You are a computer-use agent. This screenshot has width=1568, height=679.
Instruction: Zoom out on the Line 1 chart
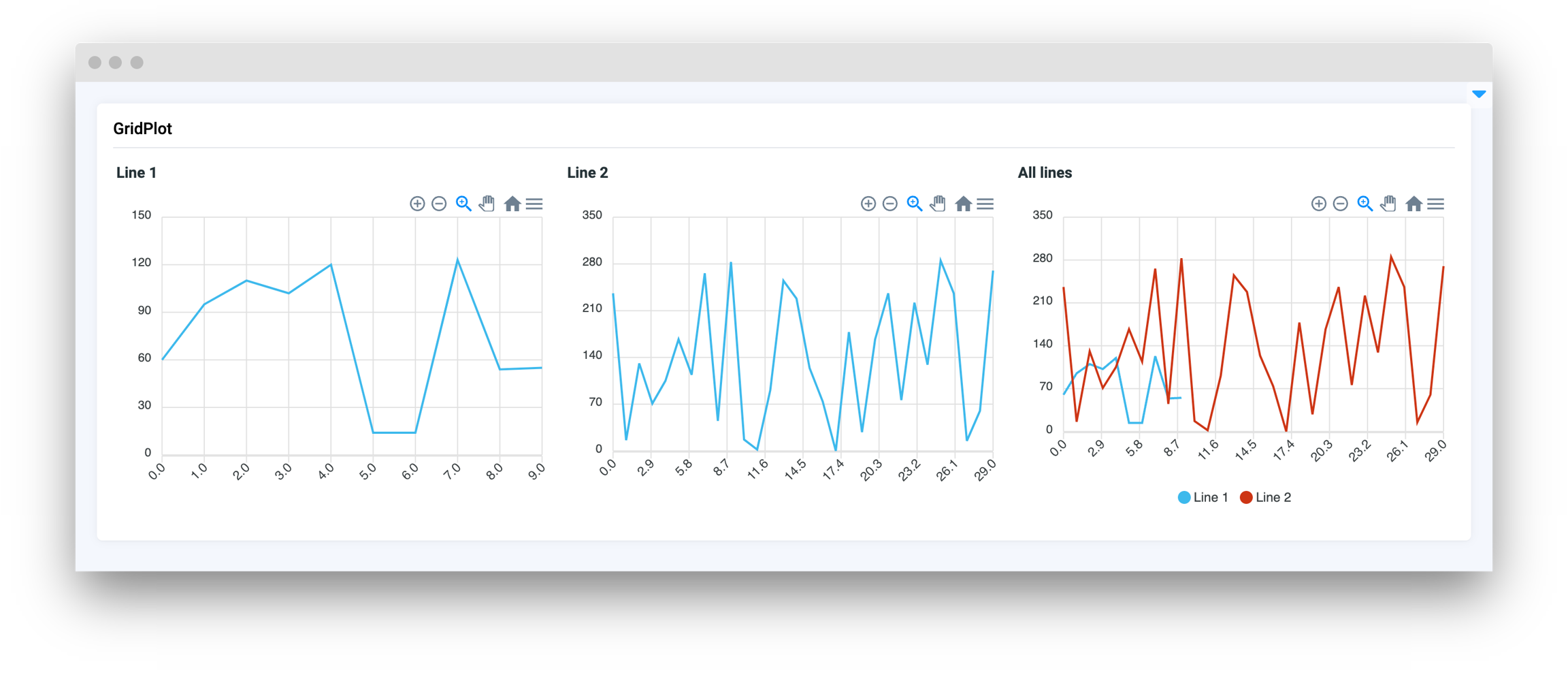pos(439,204)
